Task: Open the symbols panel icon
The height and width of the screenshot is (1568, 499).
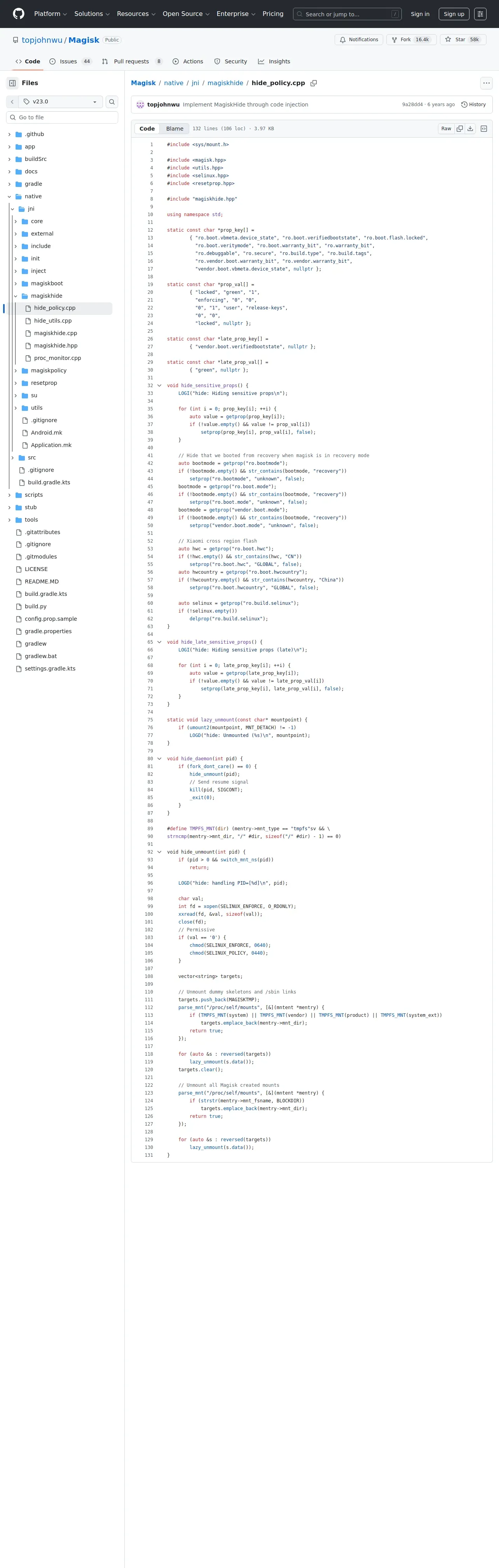Action: [x=484, y=128]
